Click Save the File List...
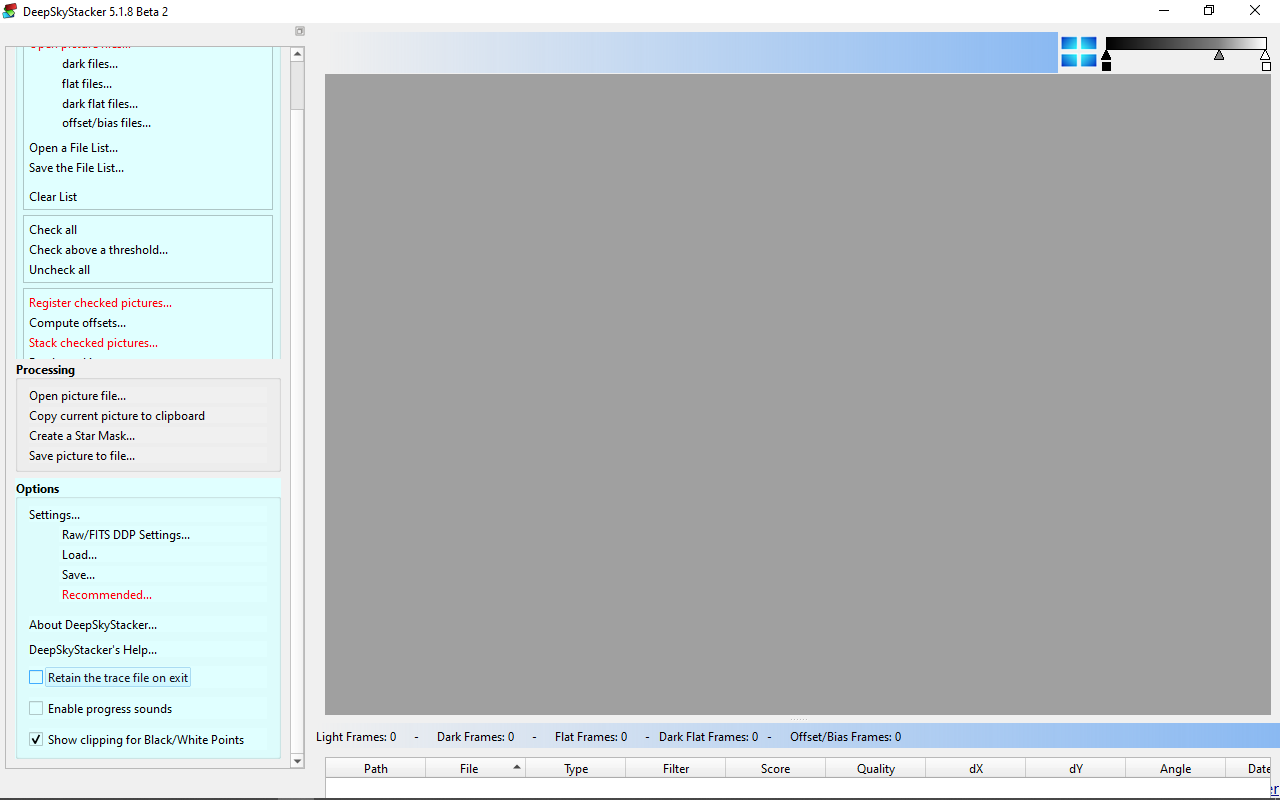This screenshot has width=1280, height=800. (76, 168)
